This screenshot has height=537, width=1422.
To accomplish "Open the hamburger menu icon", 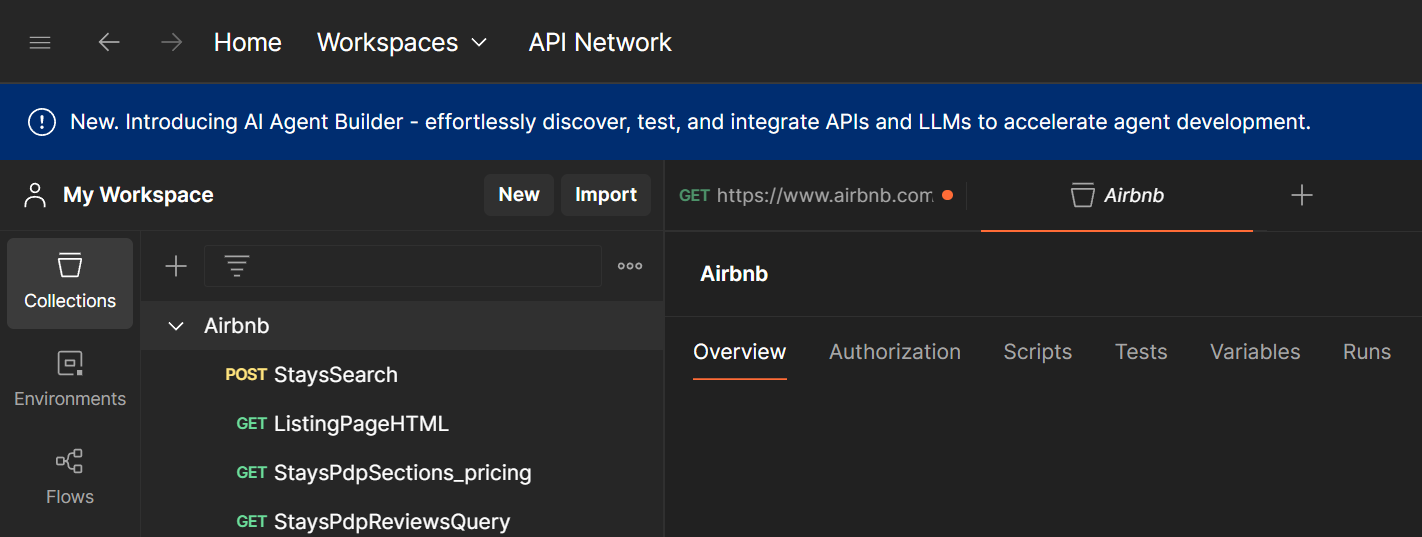I will pyautogui.click(x=40, y=43).
